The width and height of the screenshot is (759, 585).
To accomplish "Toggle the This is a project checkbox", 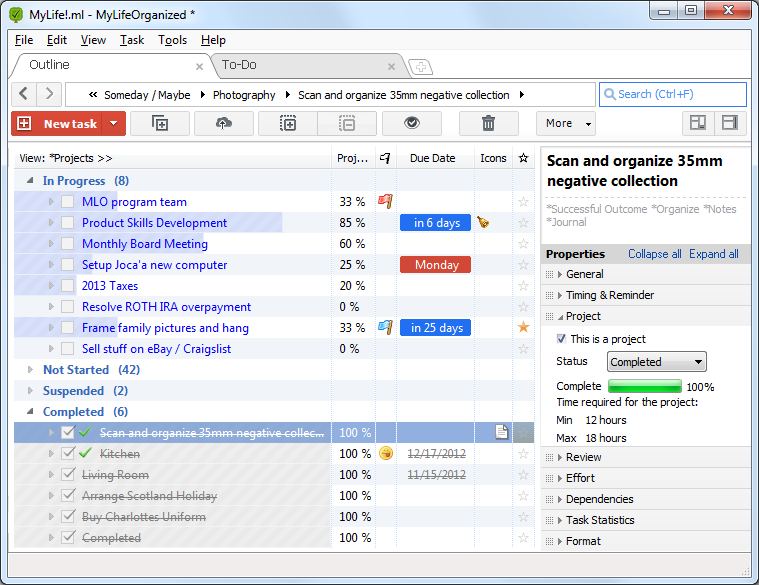I will coord(562,339).
